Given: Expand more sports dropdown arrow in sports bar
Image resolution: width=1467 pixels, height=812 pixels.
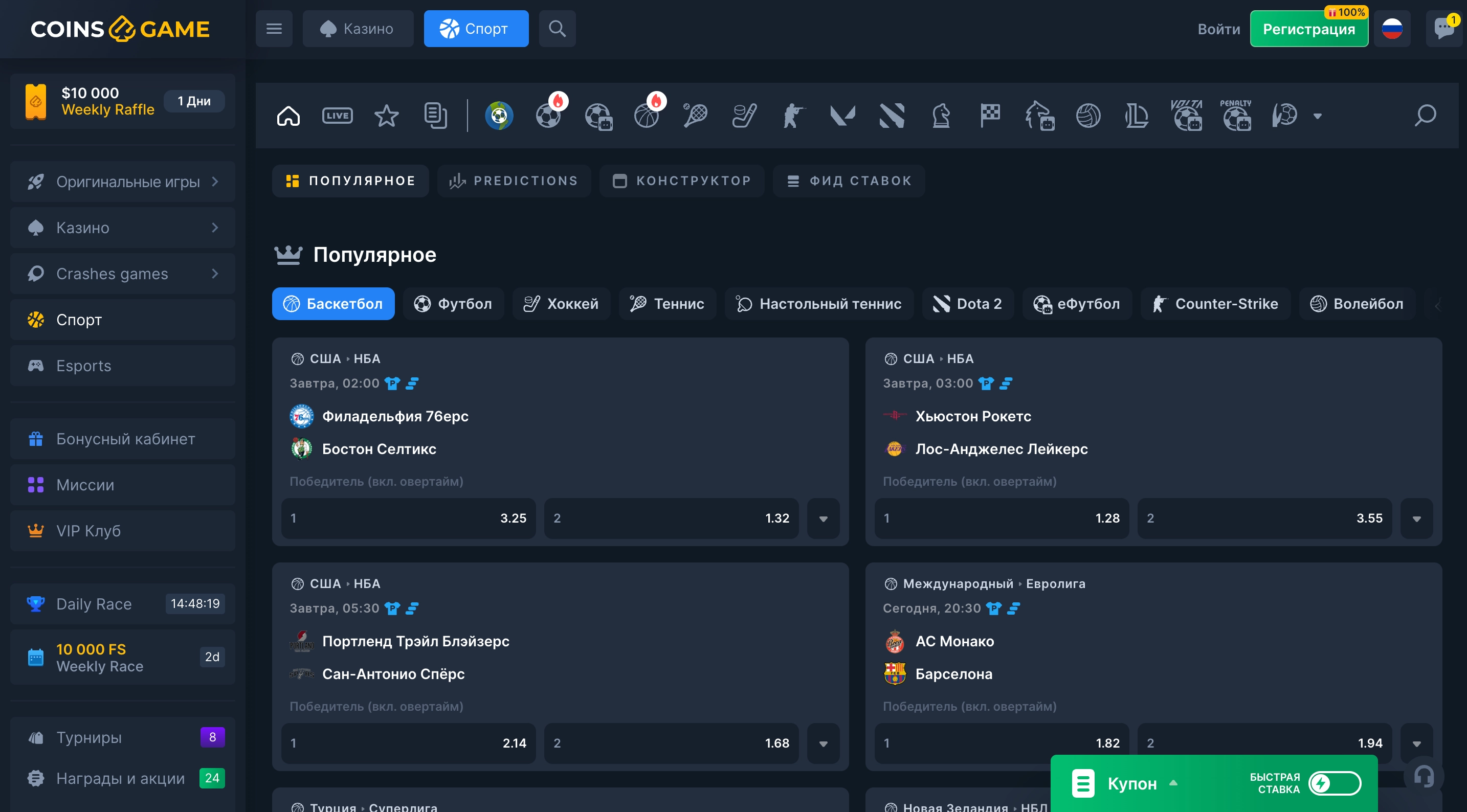Looking at the screenshot, I should point(1317,116).
